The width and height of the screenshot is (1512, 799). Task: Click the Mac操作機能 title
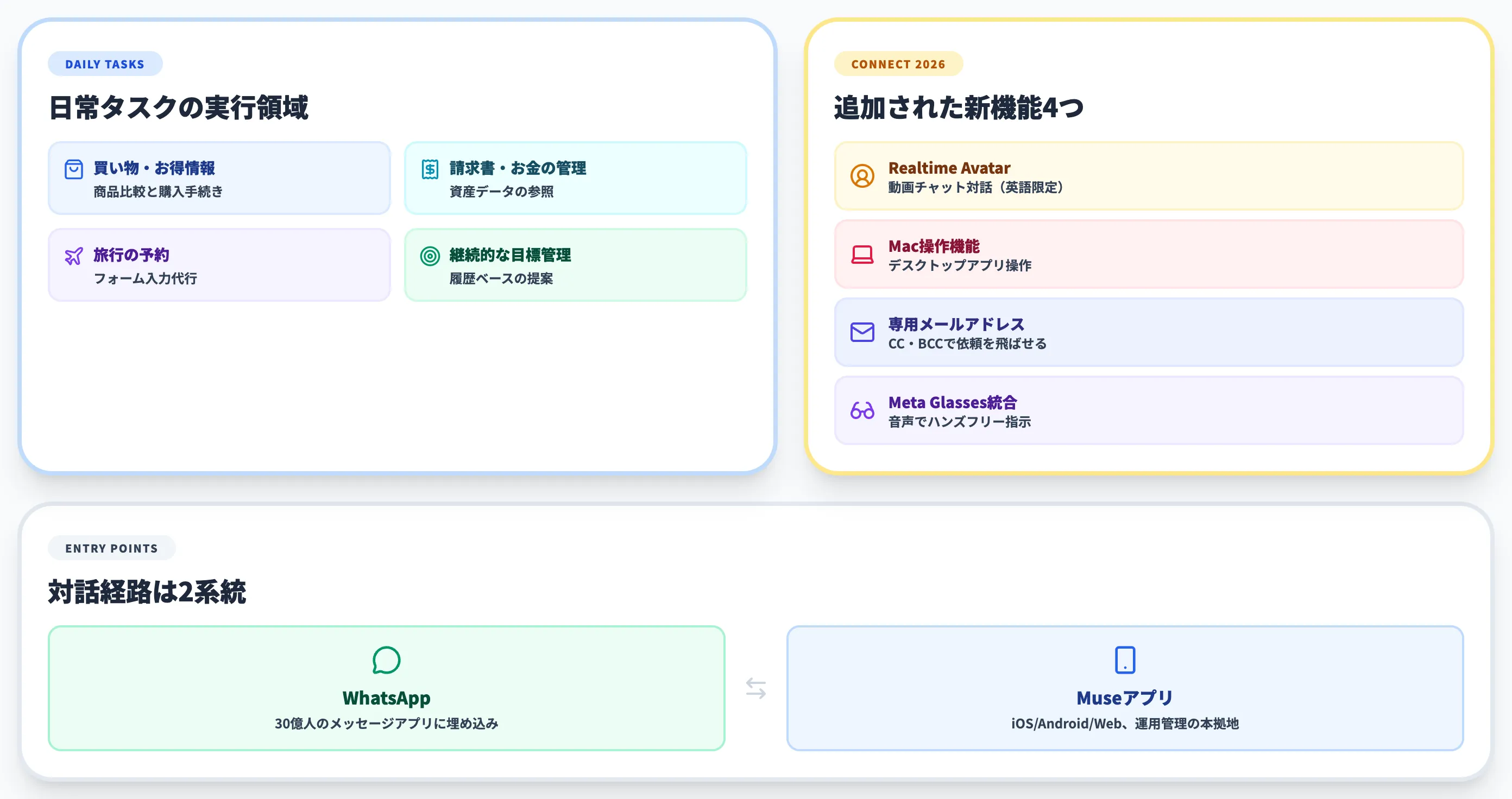click(934, 246)
